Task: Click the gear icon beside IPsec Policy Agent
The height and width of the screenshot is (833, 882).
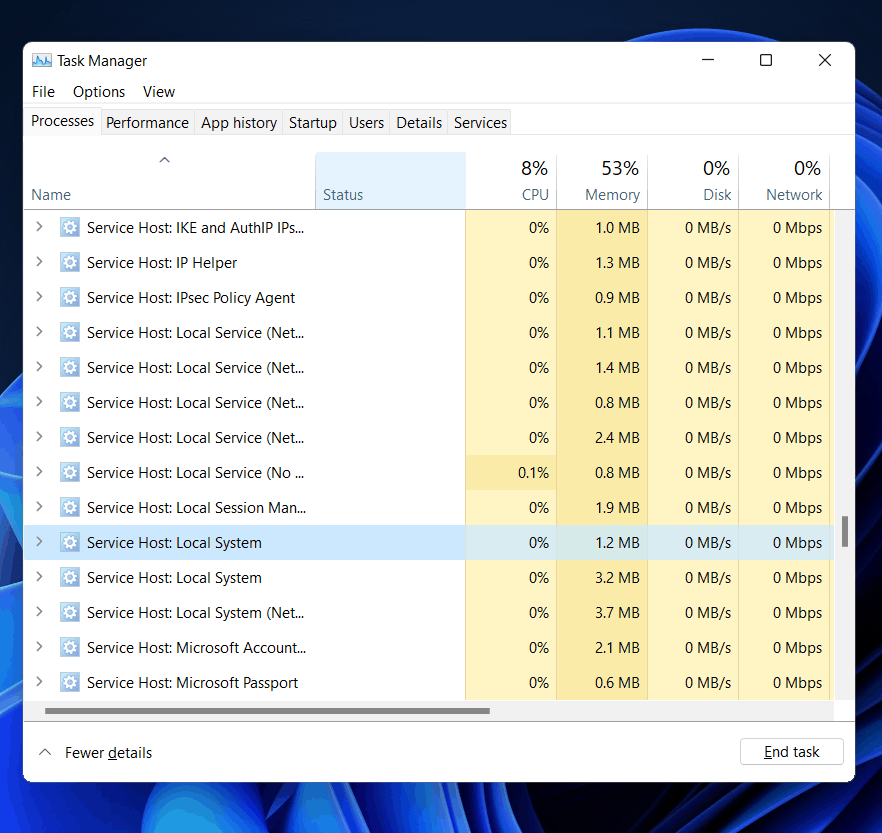Action: pyautogui.click(x=69, y=298)
